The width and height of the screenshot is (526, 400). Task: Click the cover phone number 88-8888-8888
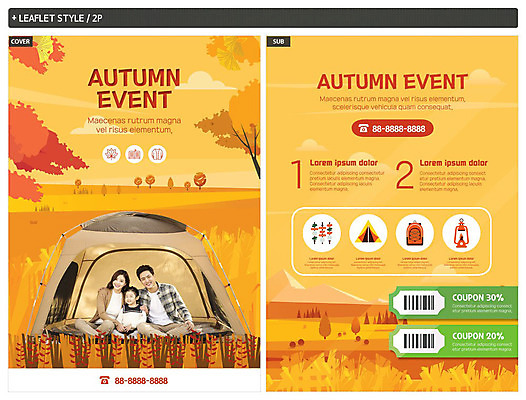click(141, 381)
